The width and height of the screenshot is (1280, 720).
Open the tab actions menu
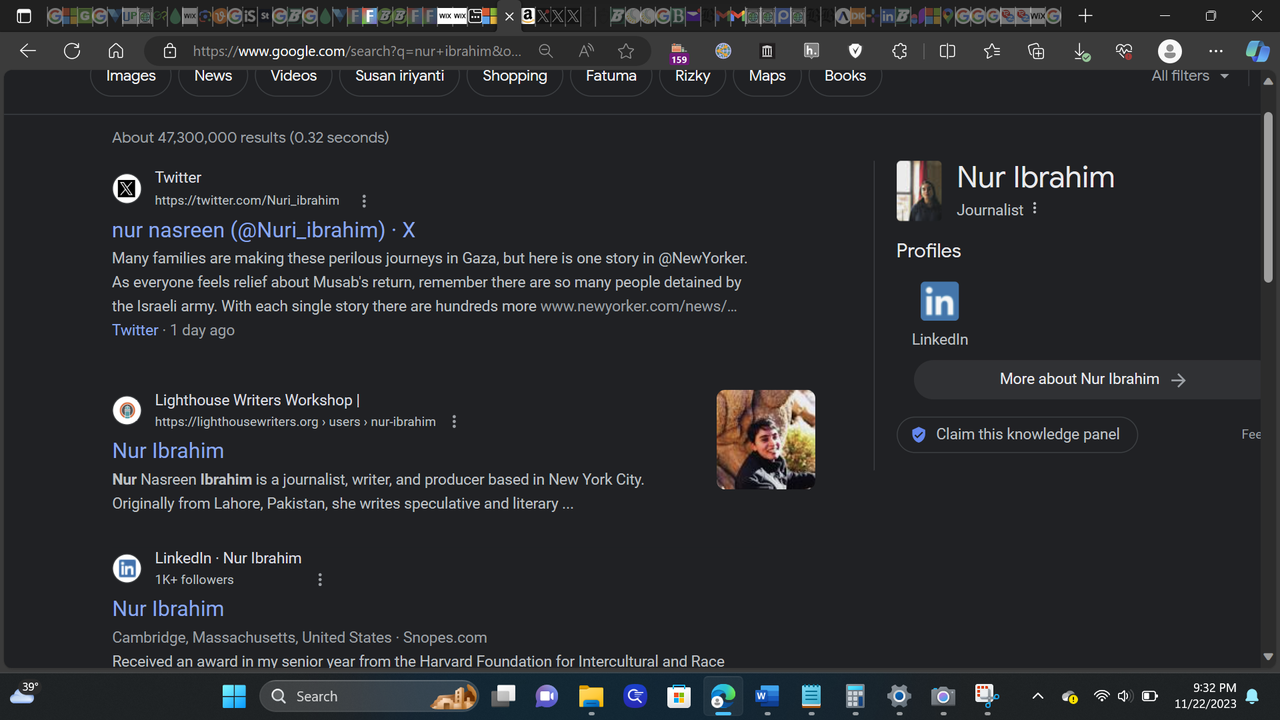pos(24,16)
